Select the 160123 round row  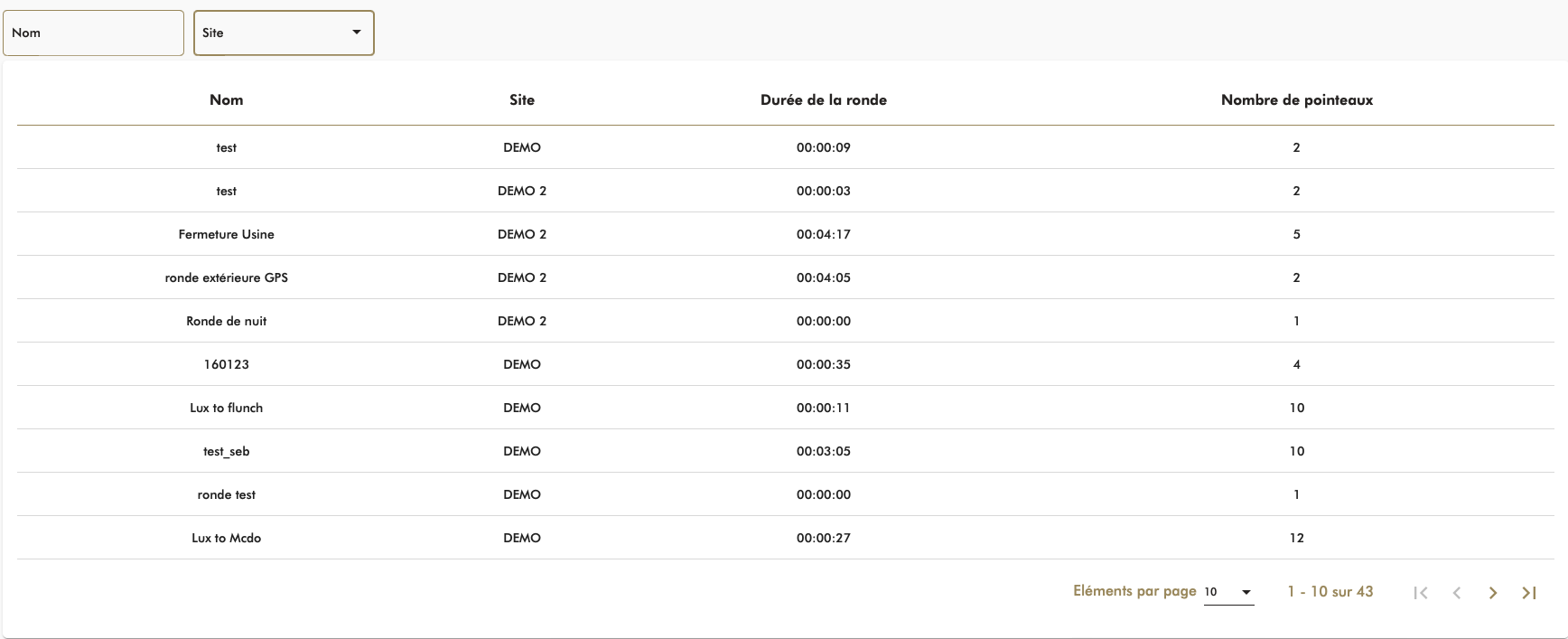tap(226, 364)
